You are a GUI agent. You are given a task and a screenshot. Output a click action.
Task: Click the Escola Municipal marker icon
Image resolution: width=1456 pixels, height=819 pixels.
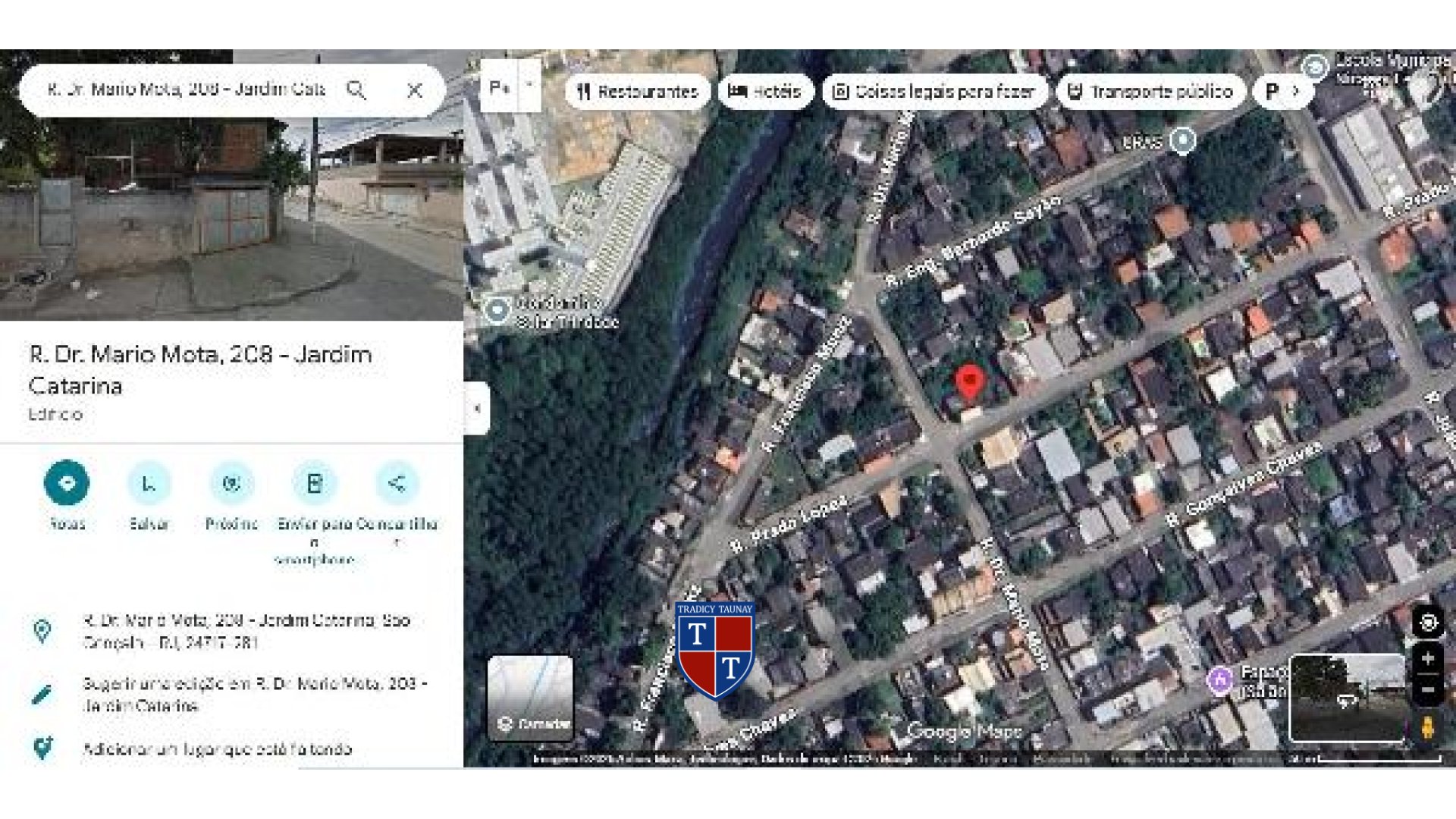pos(1316,67)
